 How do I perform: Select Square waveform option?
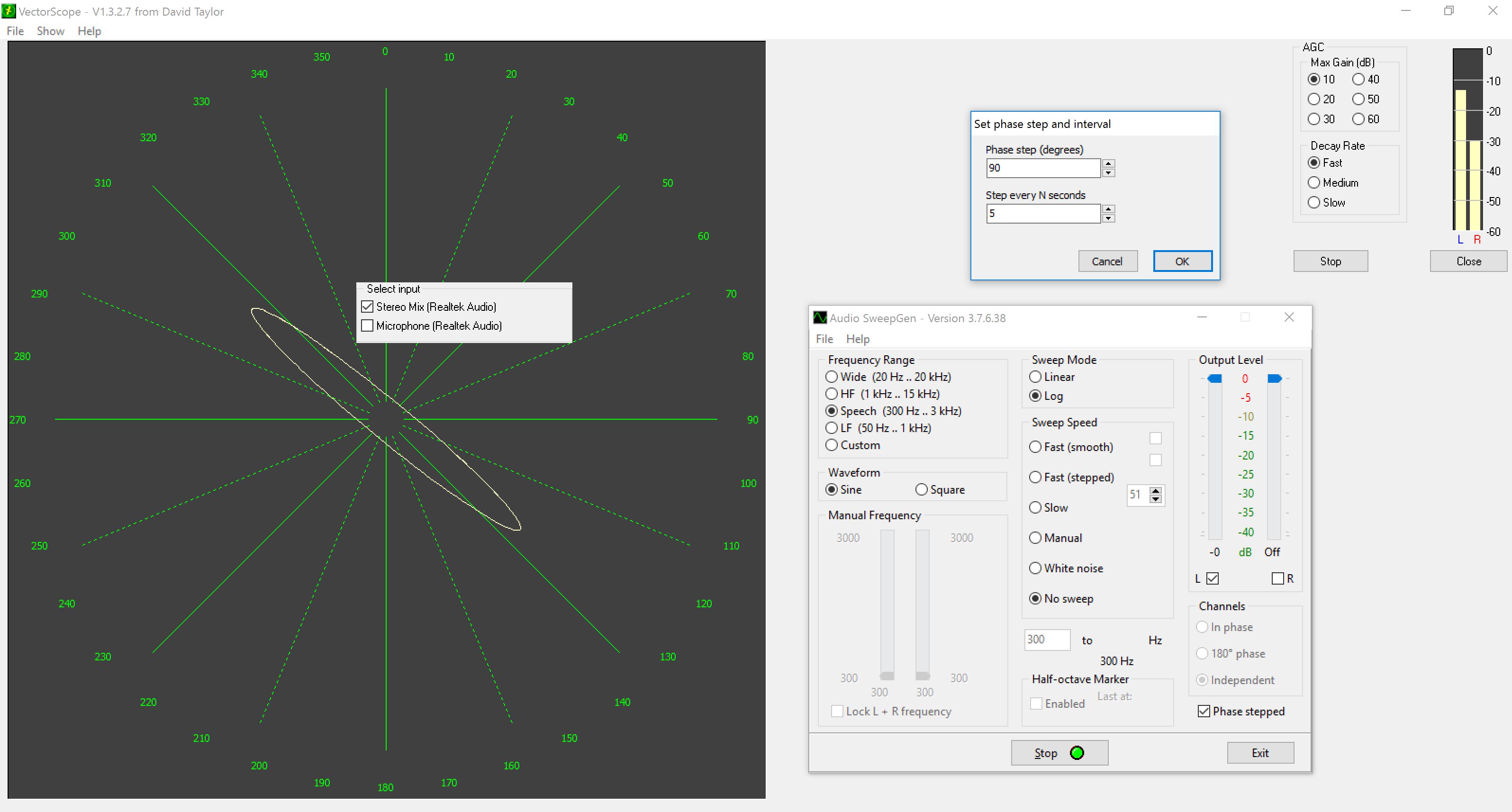[x=922, y=489]
